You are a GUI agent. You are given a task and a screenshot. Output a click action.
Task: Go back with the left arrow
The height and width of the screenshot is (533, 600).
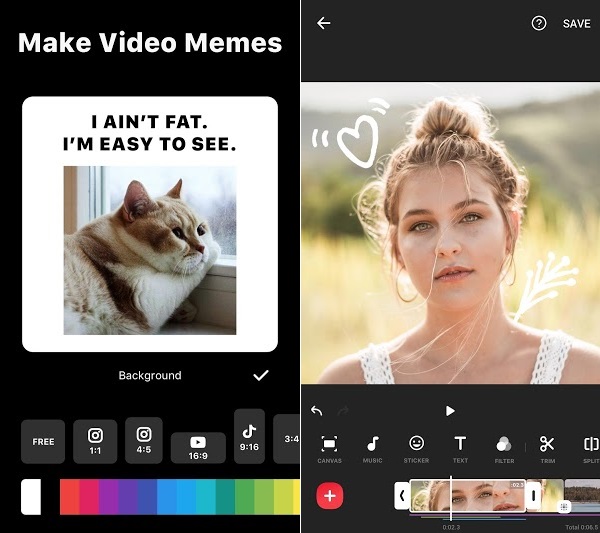point(323,23)
